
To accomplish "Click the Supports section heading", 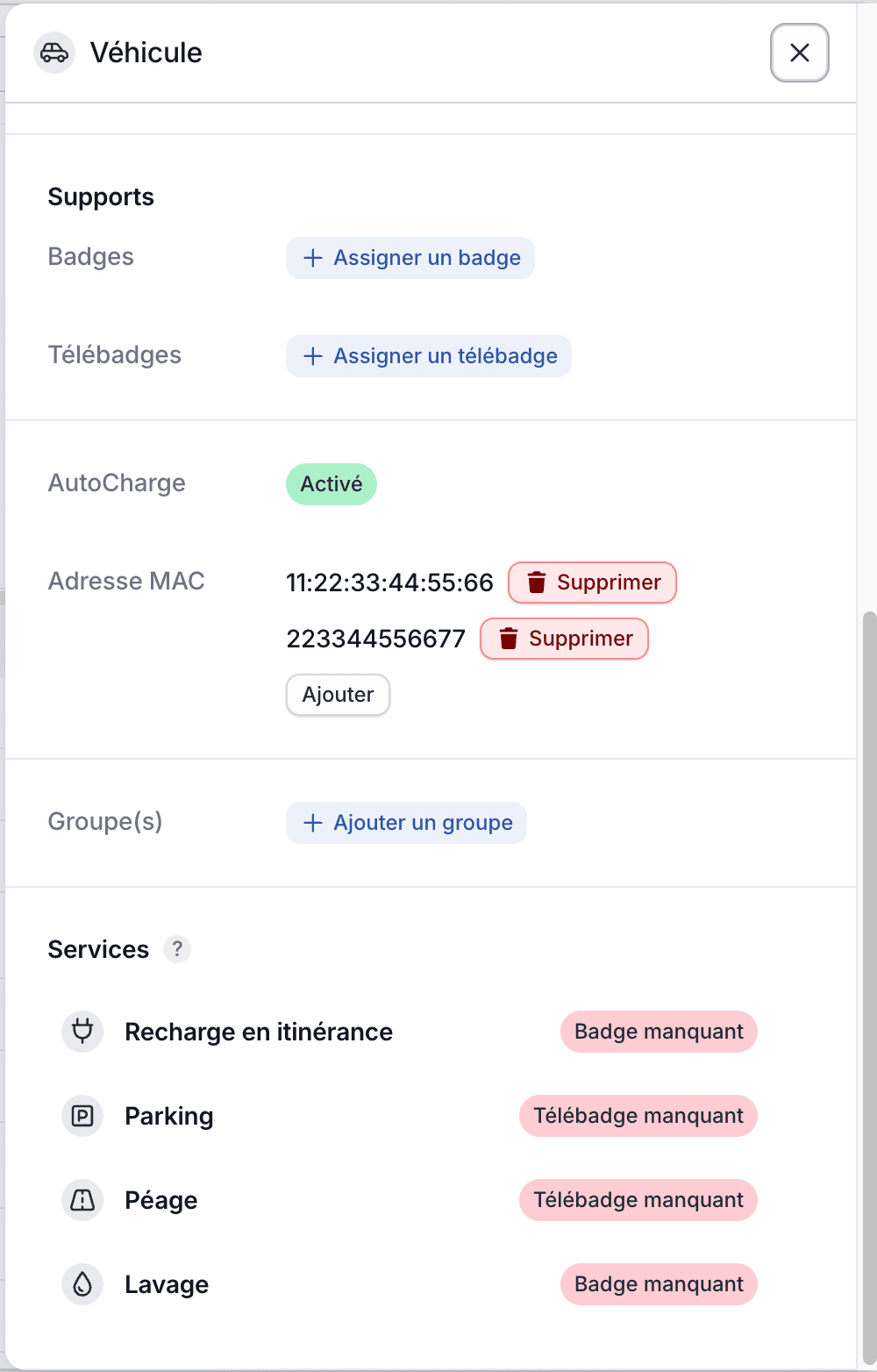I will 101,197.
